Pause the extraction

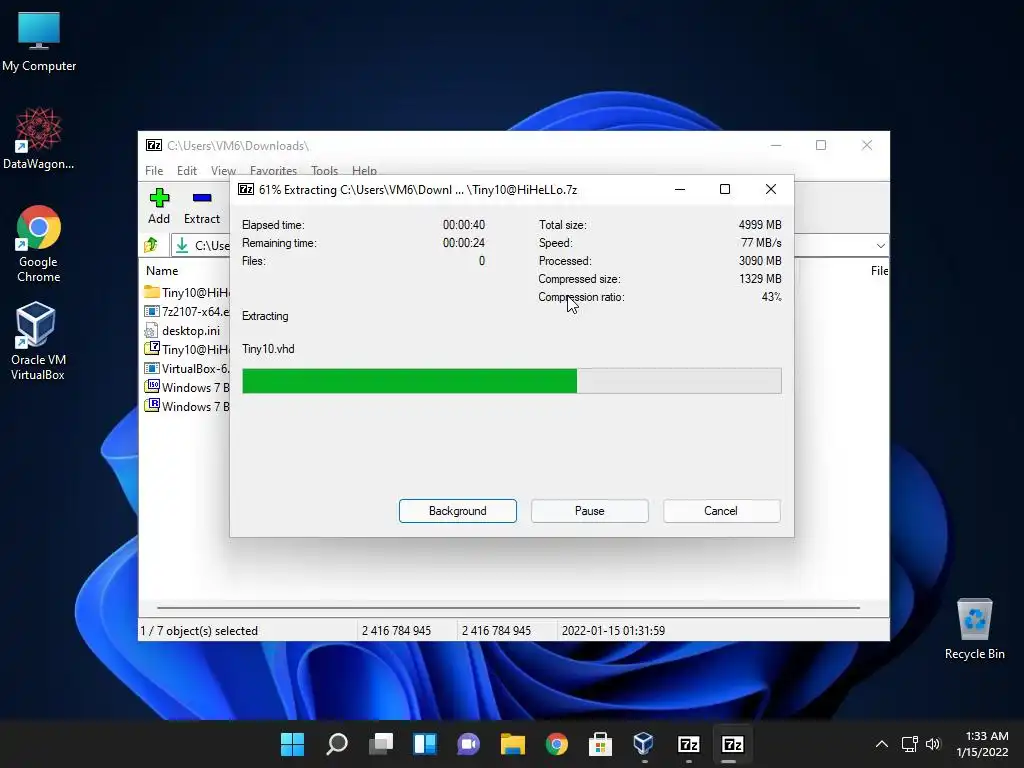pyautogui.click(x=590, y=511)
